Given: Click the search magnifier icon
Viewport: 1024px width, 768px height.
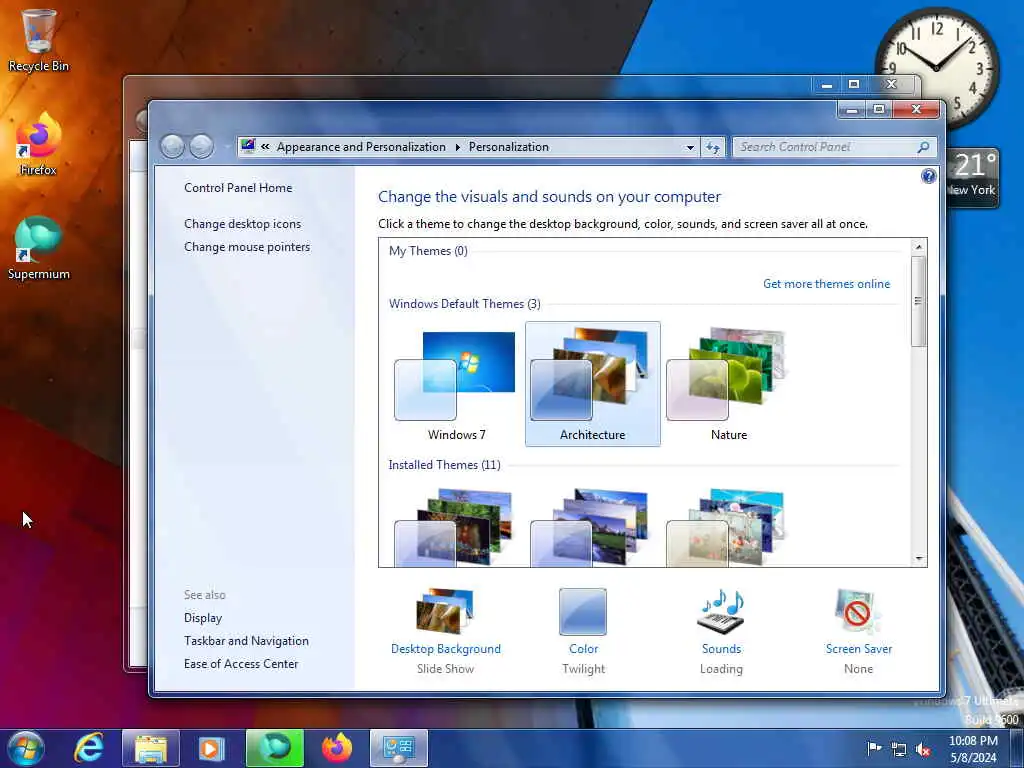Looking at the screenshot, I should point(923,147).
